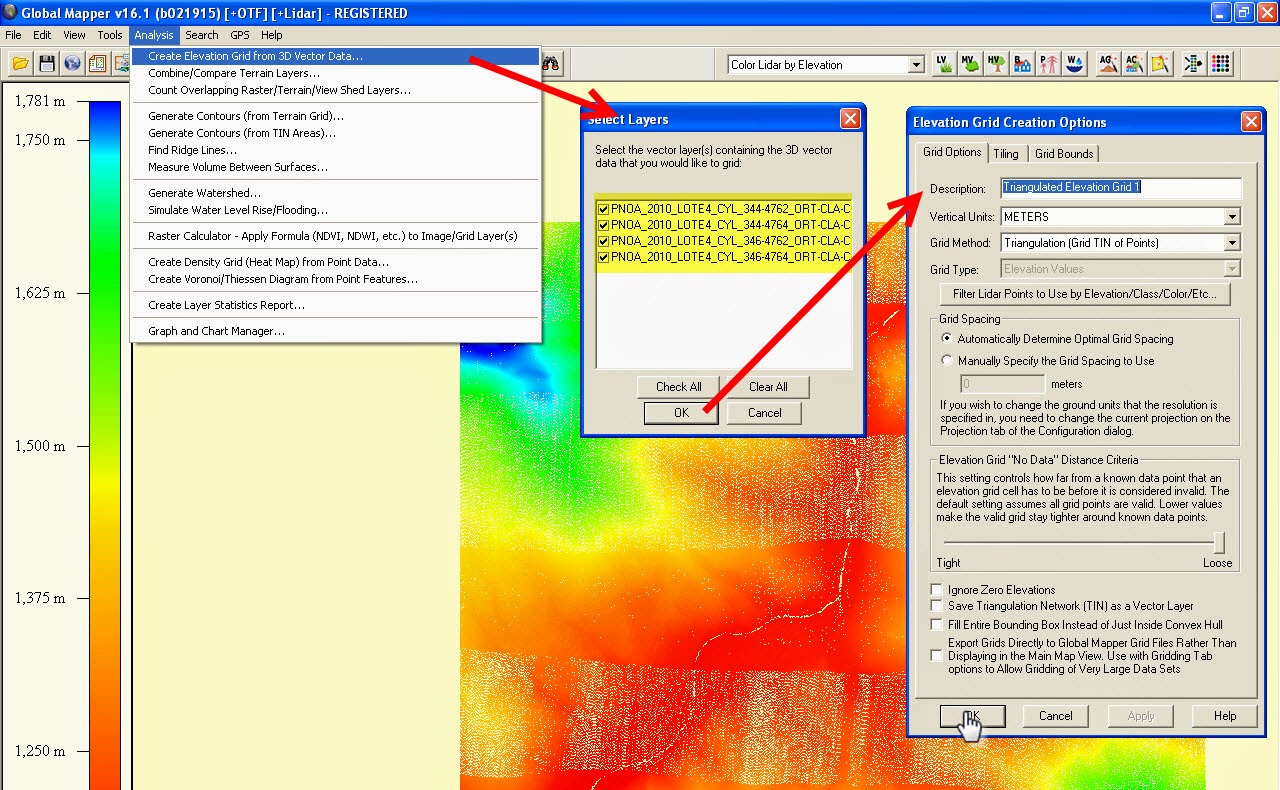This screenshot has height=790, width=1280.
Task: Open the folder icon to load data
Action: coord(20,64)
